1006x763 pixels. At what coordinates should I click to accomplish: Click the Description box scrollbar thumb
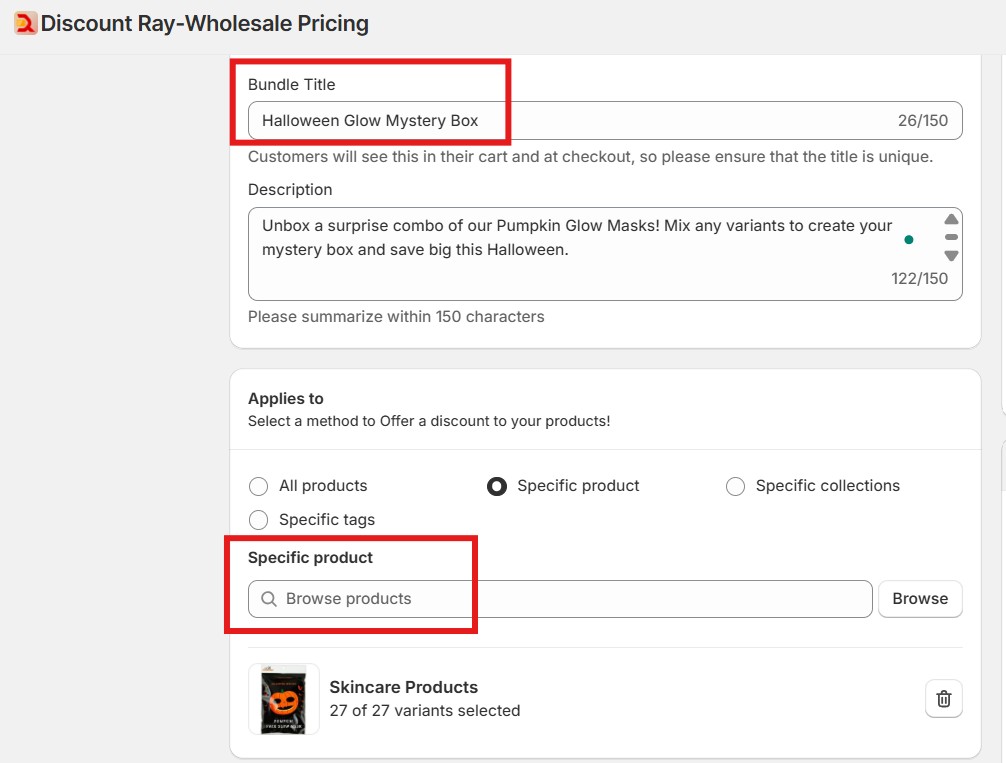(951, 238)
